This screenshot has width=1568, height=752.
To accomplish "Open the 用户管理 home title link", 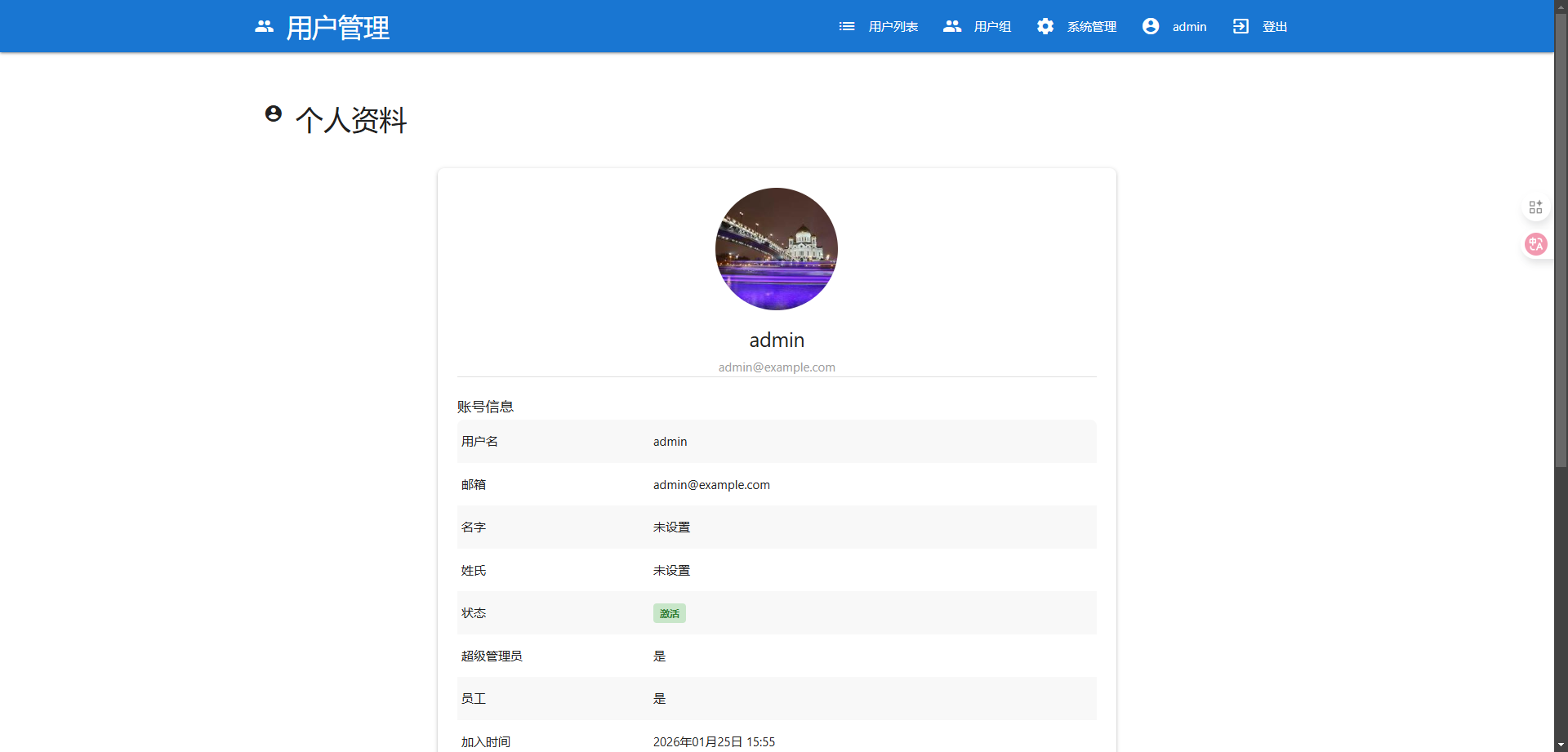I will click(338, 28).
